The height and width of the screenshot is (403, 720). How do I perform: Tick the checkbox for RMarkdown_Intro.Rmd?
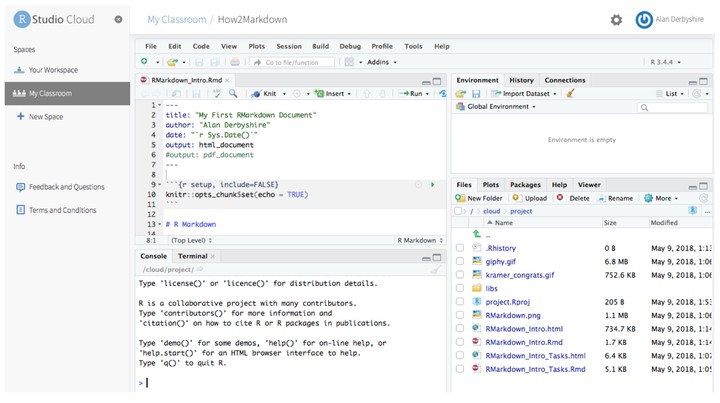pos(460,342)
